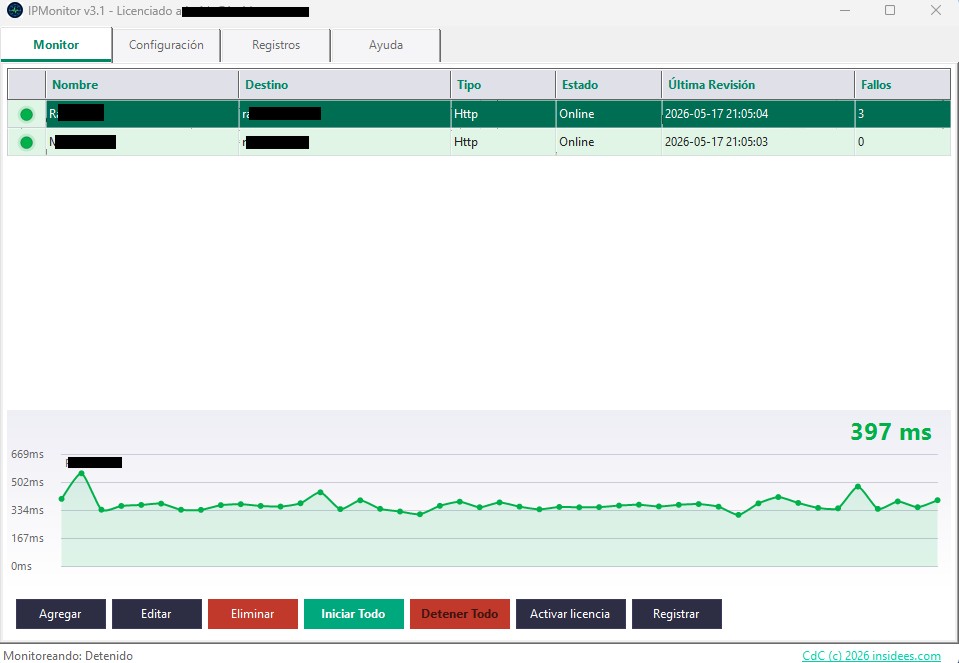The height and width of the screenshot is (663, 959).
Task: Click the IPMonitor app icon in title bar
Action: [15, 10]
